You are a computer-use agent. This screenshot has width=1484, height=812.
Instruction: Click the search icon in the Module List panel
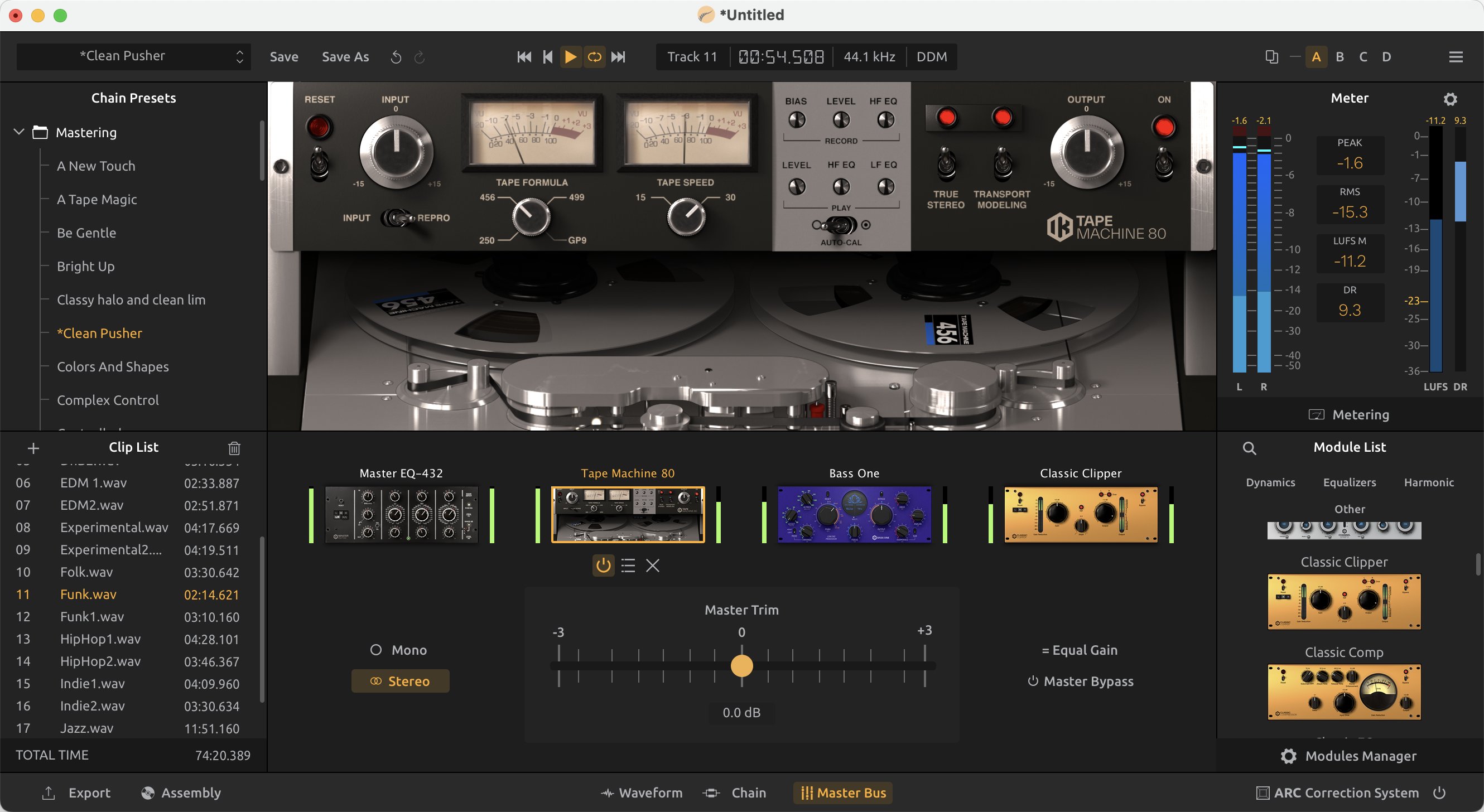coord(1250,447)
